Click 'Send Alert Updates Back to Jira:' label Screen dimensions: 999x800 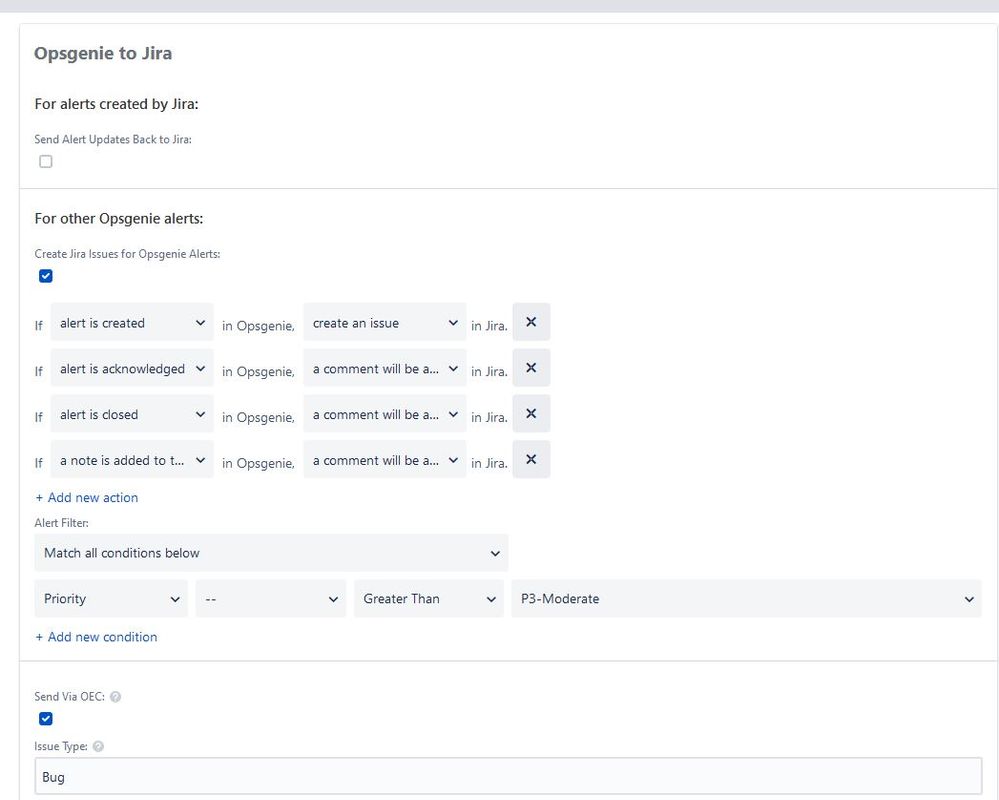[x=113, y=139]
